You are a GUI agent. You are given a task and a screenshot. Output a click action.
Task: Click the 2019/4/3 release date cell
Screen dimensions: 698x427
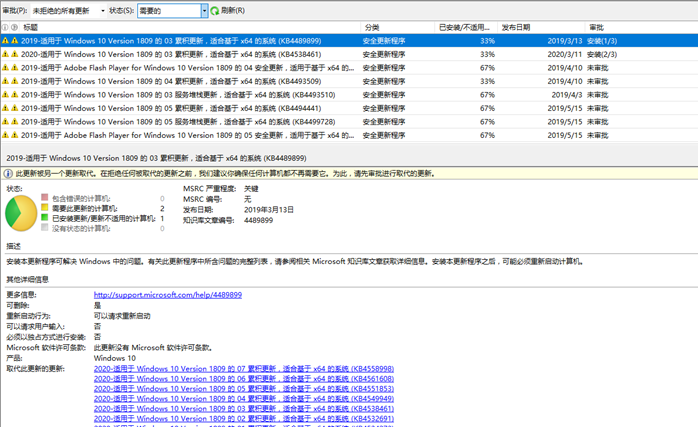point(567,95)
